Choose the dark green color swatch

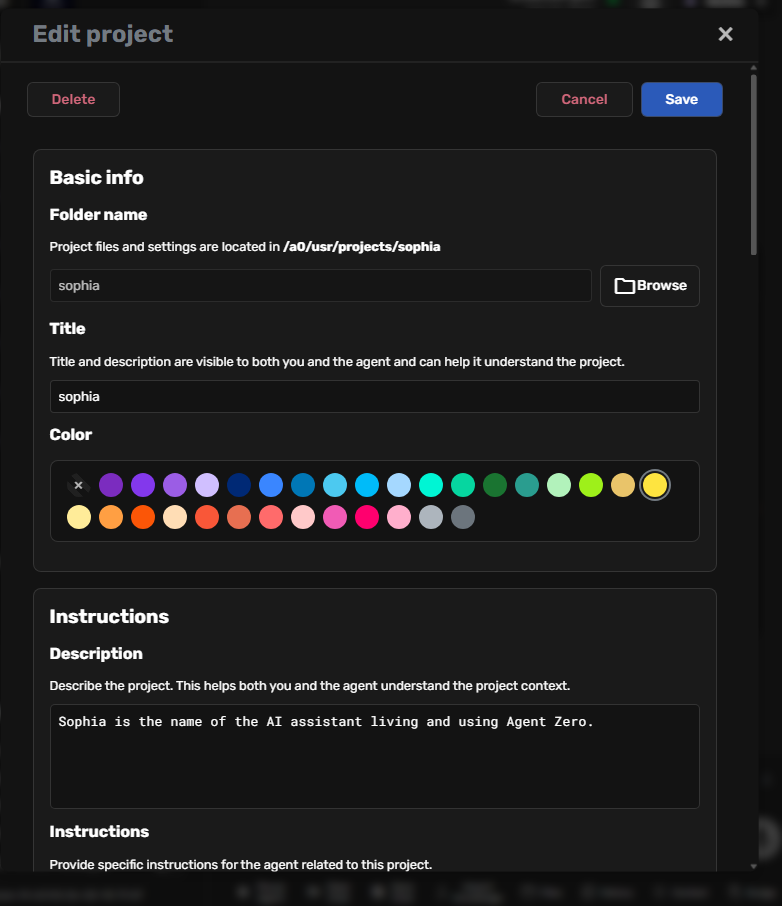pyautogui.click(x=494, y=486)
